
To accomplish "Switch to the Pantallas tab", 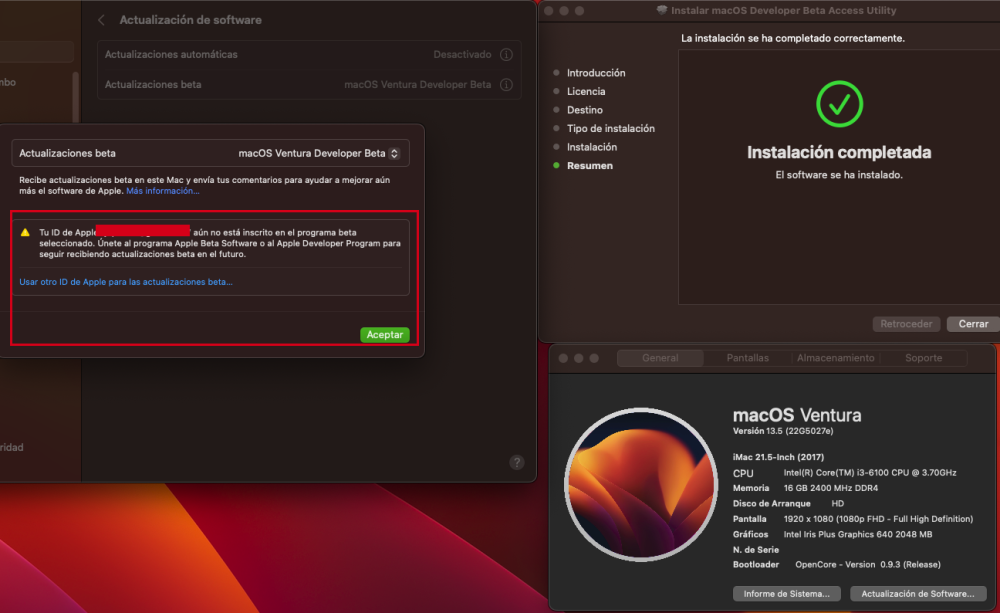I will pyautogui.click(x=747, y=358).
